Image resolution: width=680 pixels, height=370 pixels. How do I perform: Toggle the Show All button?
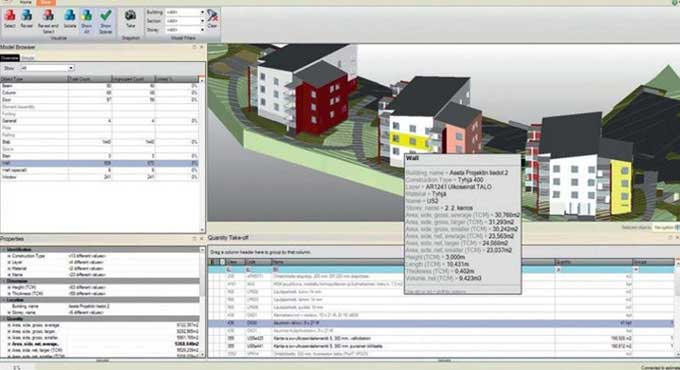pyautogui.click(x=86, y=21)
